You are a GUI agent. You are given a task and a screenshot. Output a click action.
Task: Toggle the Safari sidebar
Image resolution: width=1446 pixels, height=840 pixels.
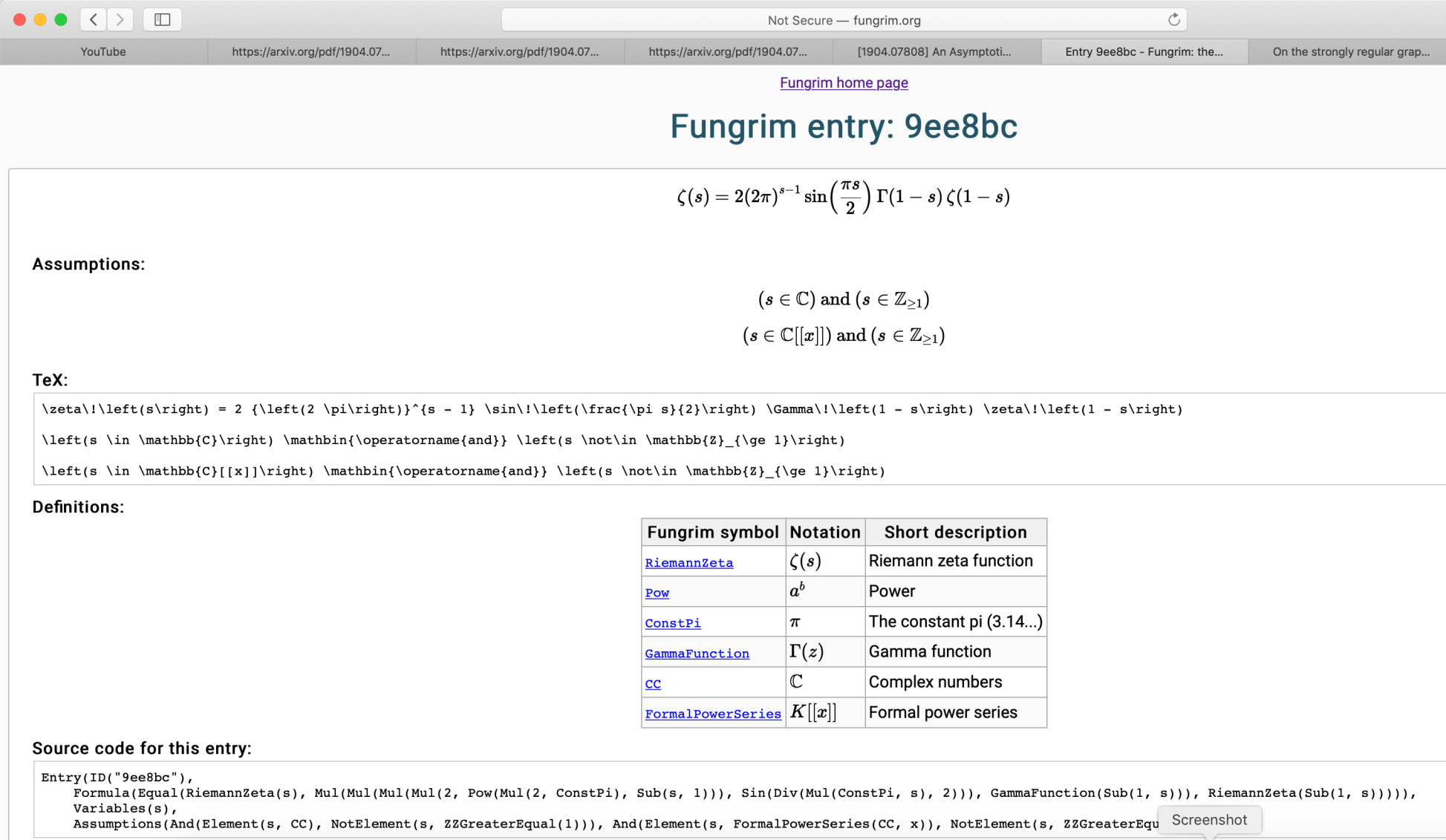pyautogui.click(x=162, y=19)
